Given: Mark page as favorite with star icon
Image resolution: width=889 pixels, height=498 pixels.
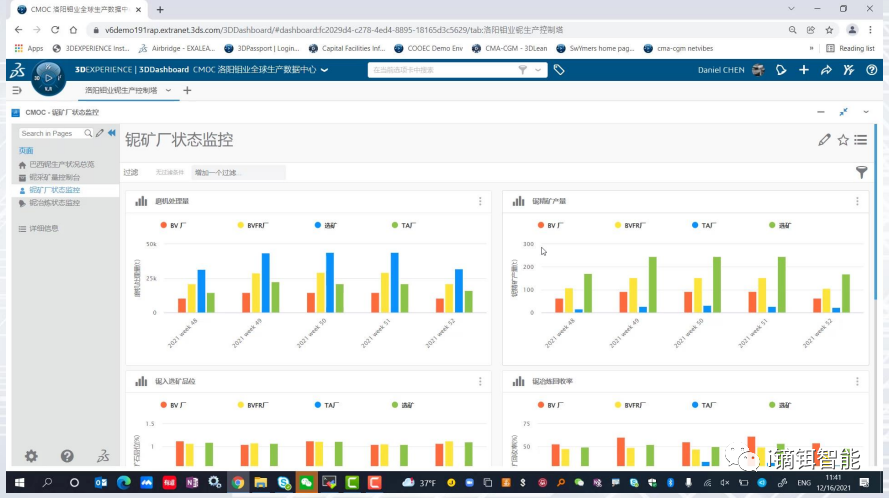Looking at the screenshot, I should pyautogui.click(x=843, y=140).
